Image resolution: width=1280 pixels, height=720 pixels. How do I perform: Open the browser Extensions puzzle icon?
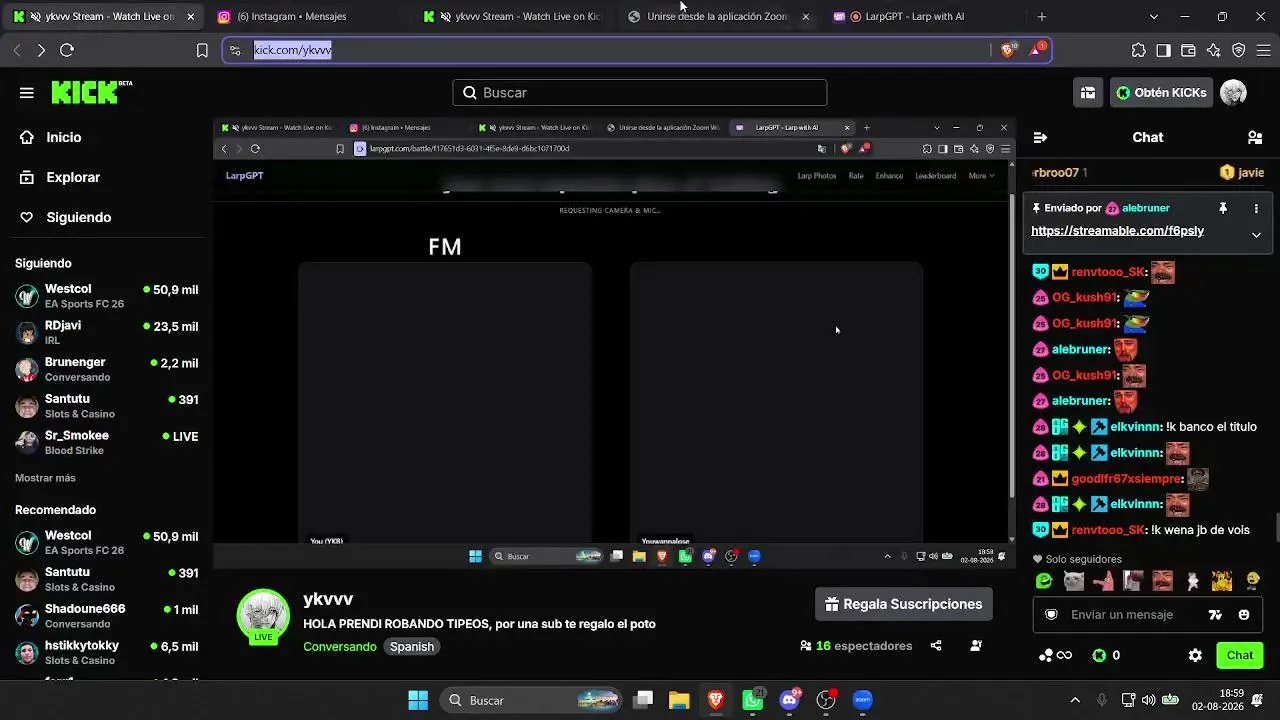point(1138,50)
